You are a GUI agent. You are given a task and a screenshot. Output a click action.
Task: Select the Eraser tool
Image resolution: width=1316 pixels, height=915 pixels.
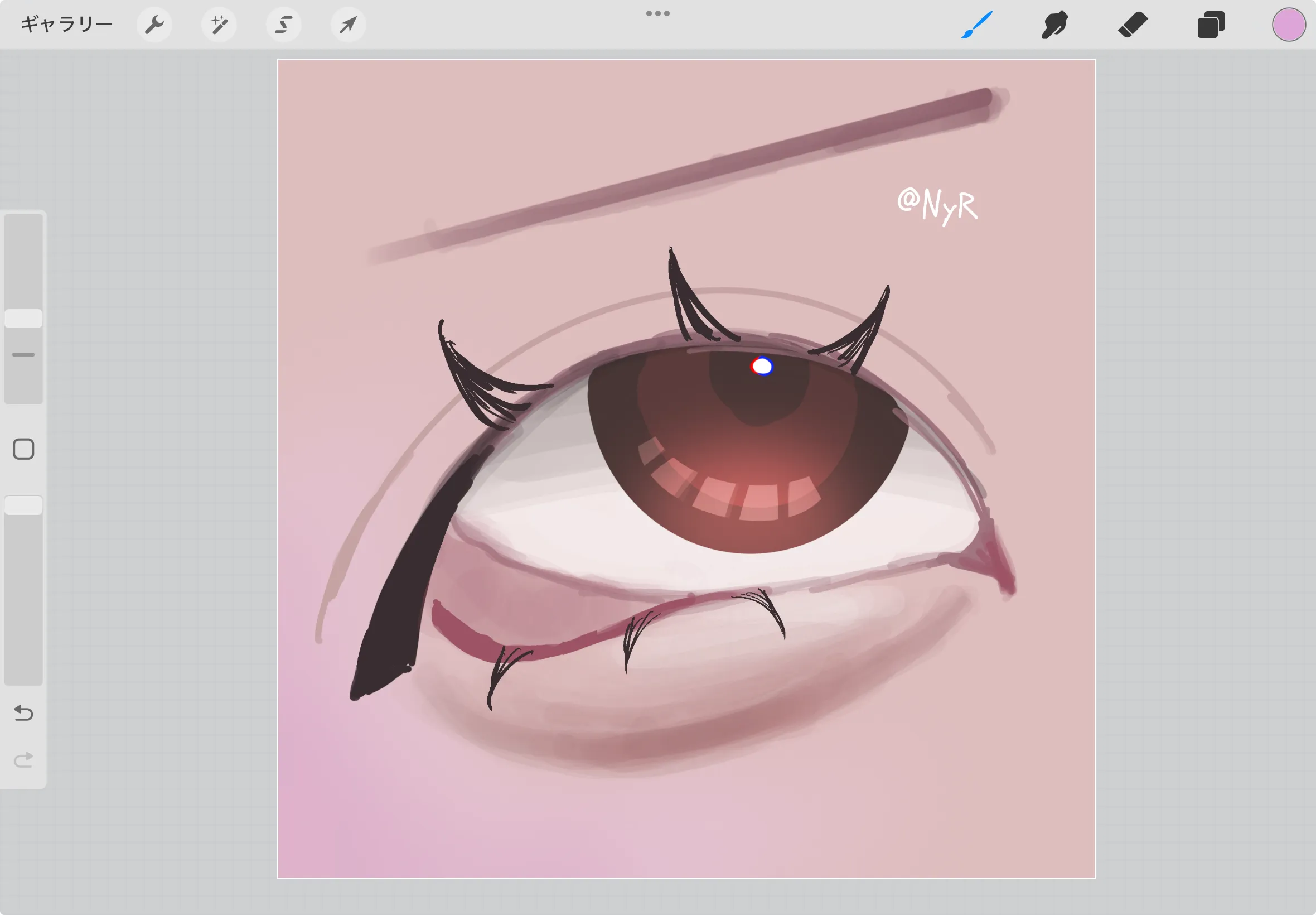coord(1133,25)
